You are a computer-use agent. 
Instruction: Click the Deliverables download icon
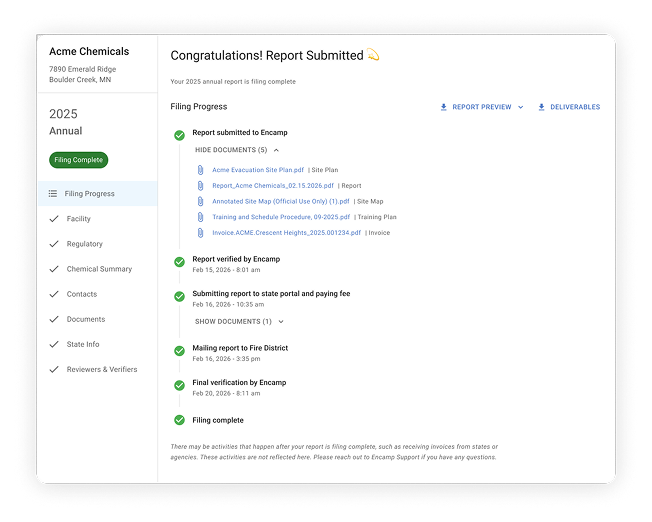click(x=541, y=107)
